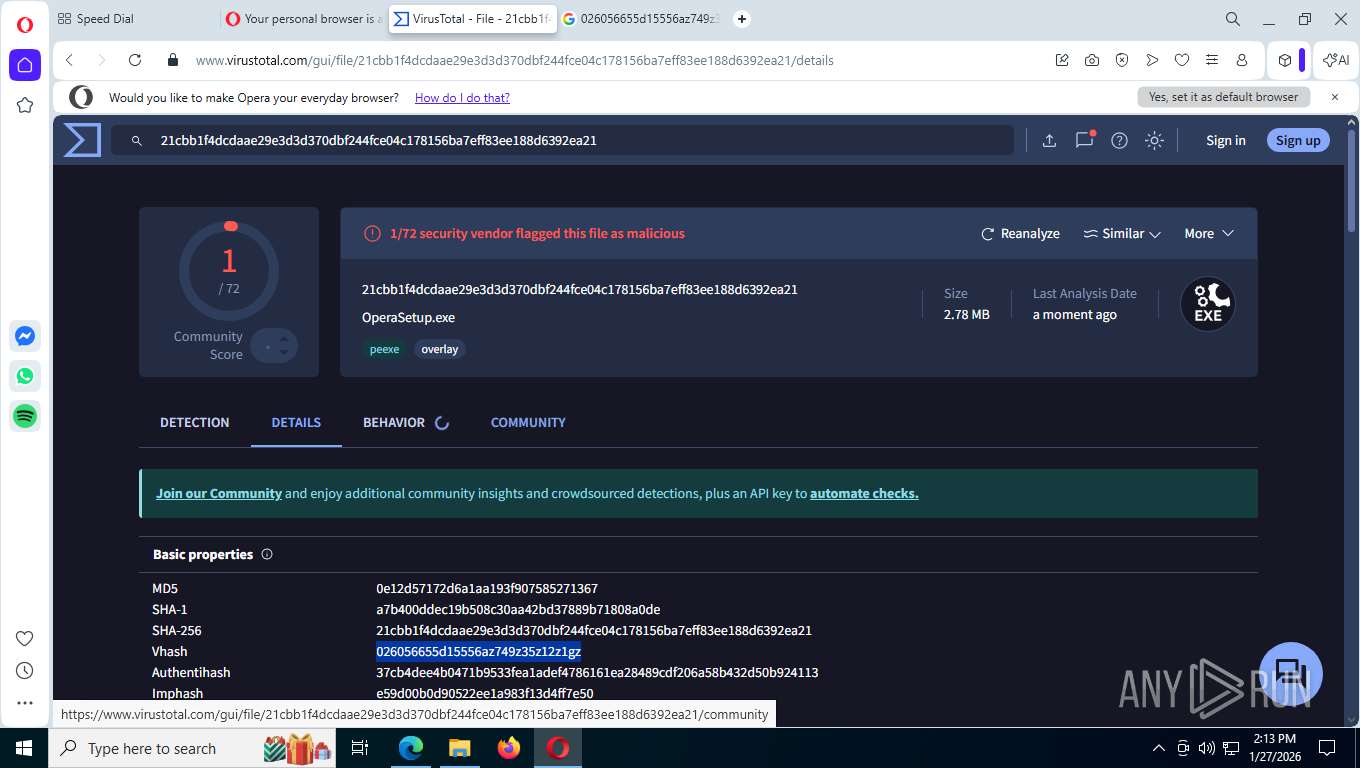Image resolution: width=1360 pixels, height=768 pixels.
Task: Click the ANY.RUN chat bubble button
Action: click(x=1291, y=674)
